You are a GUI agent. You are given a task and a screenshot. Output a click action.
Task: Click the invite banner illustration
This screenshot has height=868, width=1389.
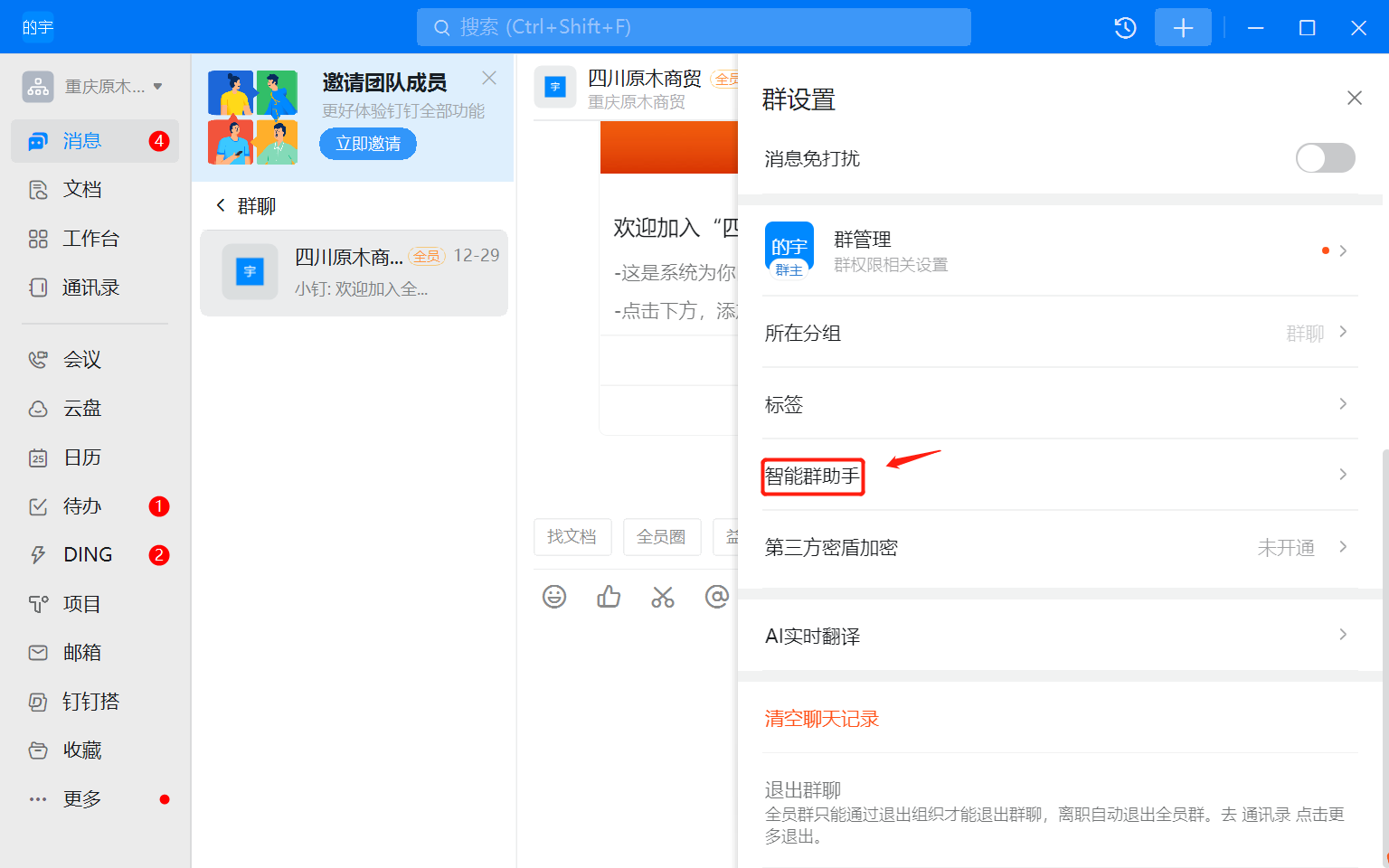[253, 118]
